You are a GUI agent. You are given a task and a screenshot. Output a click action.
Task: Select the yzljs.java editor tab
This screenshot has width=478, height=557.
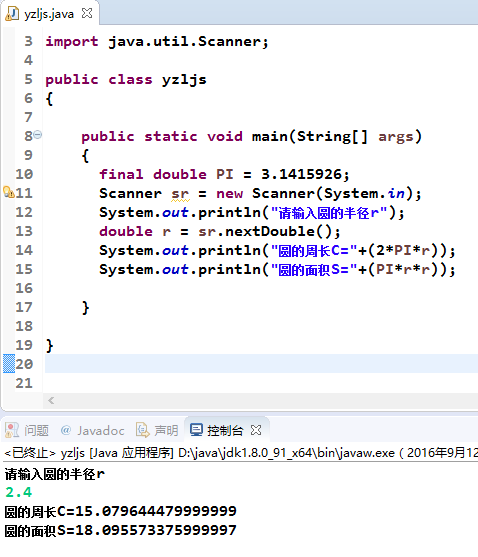pos(49,14)
